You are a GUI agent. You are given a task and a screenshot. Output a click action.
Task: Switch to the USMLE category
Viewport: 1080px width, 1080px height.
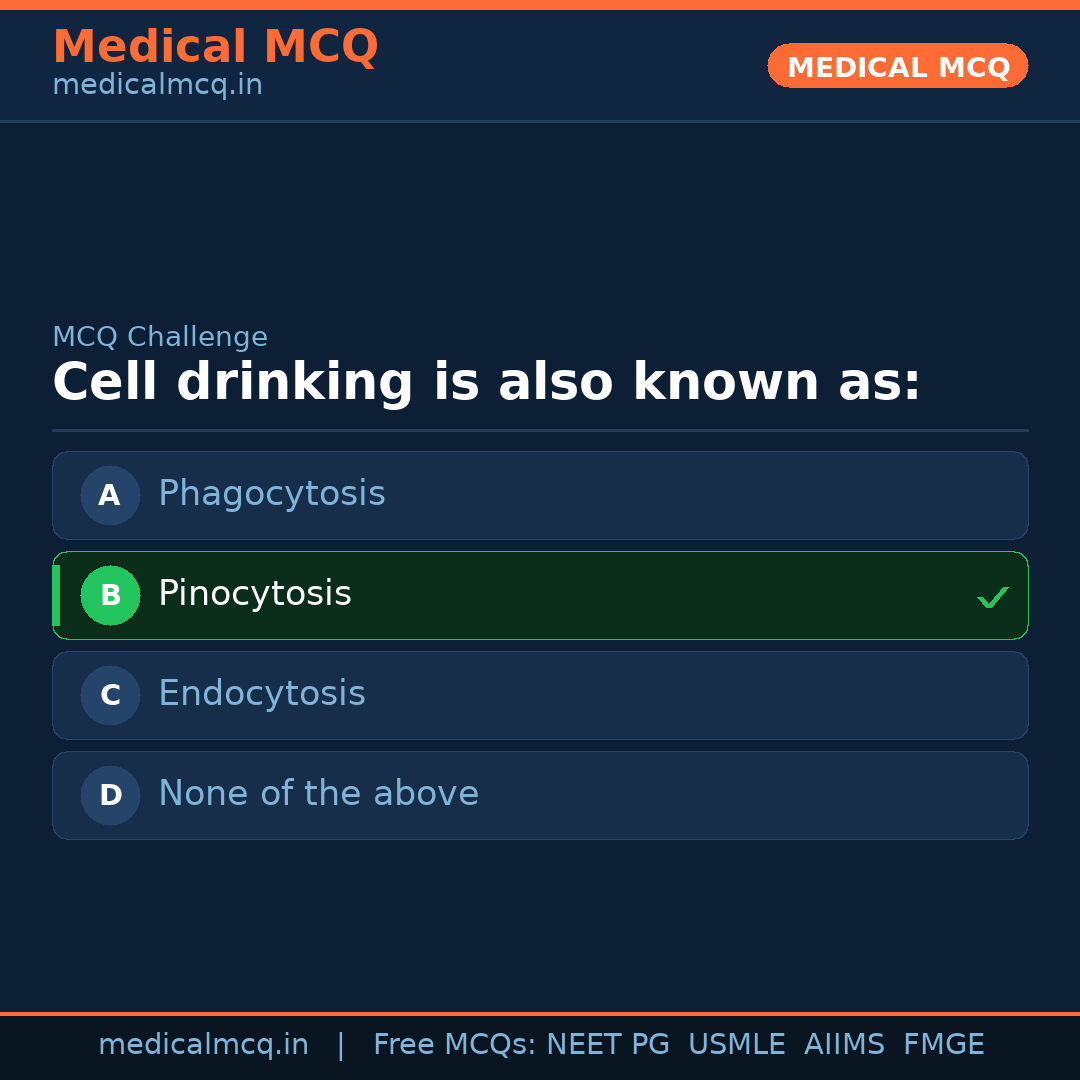click(x=737, y=1044)
